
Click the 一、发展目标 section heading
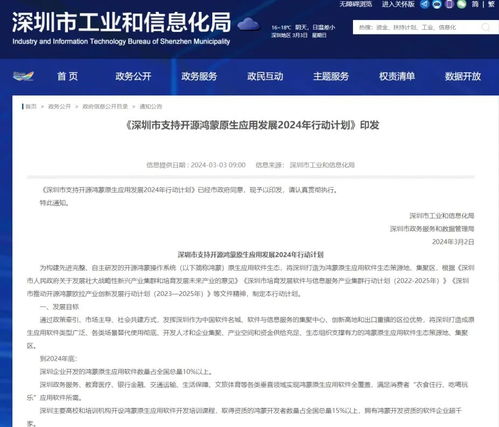tap(59, 307)
